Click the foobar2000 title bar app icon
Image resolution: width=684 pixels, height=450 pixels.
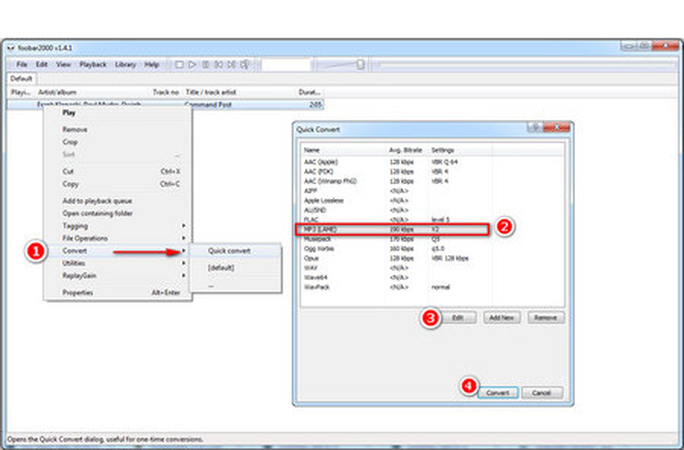click(11, 48)
